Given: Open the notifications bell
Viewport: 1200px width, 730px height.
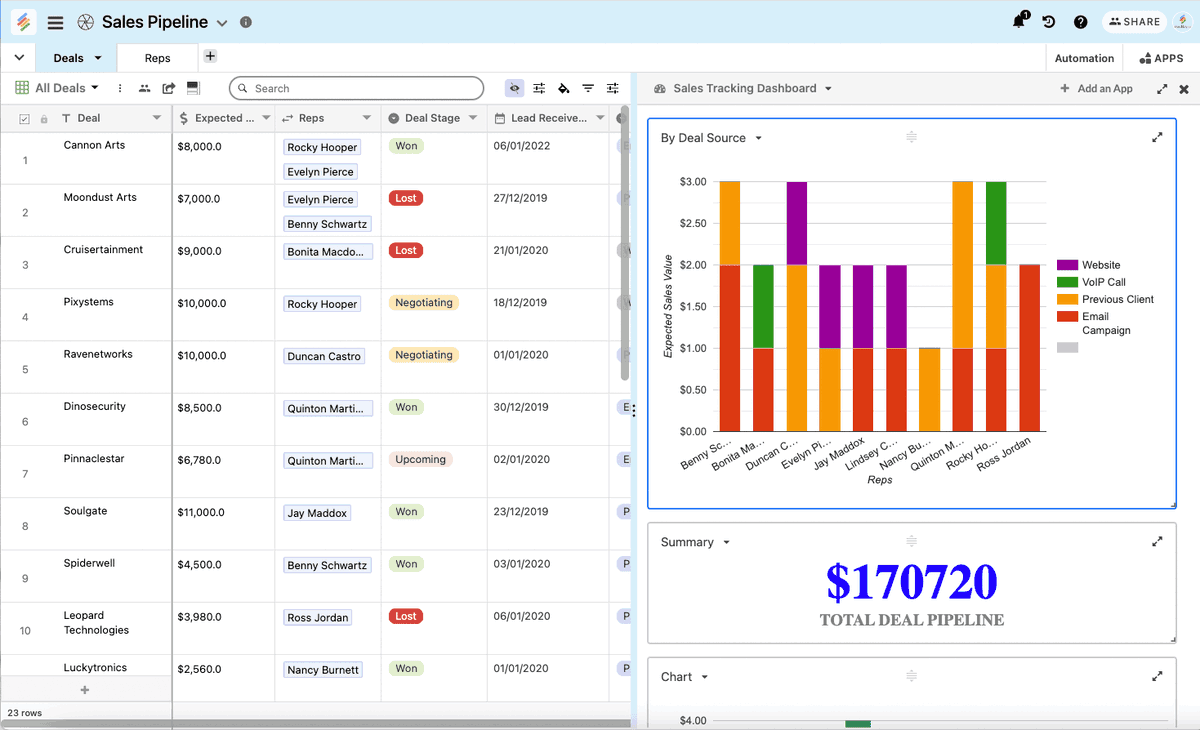Looking at the screenshot, I should pos(1018,22).
